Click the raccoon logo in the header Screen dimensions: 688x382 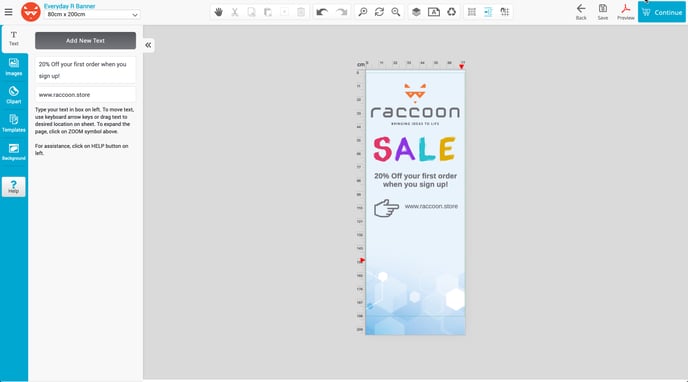coord(31,12)
